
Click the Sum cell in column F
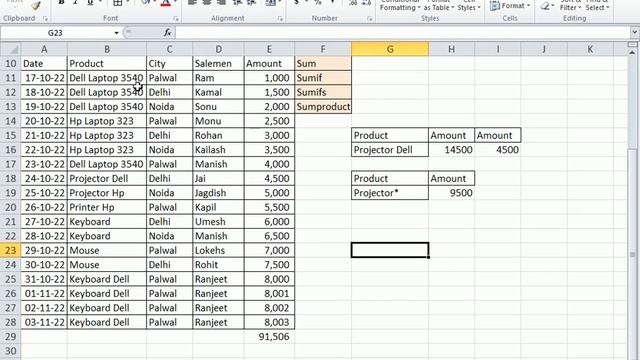323,64
